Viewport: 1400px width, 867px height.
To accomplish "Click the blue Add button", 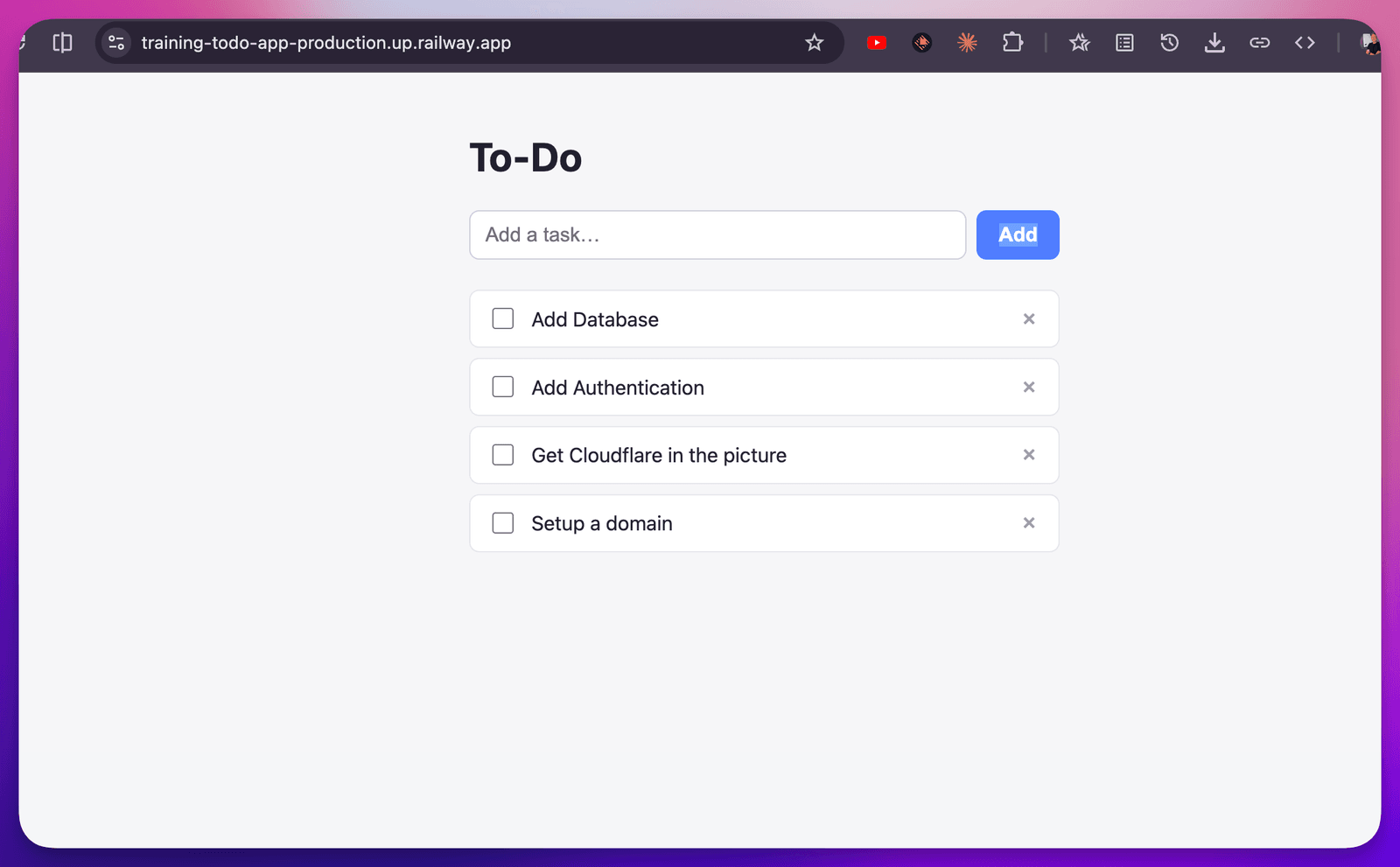I will 1018,234.
